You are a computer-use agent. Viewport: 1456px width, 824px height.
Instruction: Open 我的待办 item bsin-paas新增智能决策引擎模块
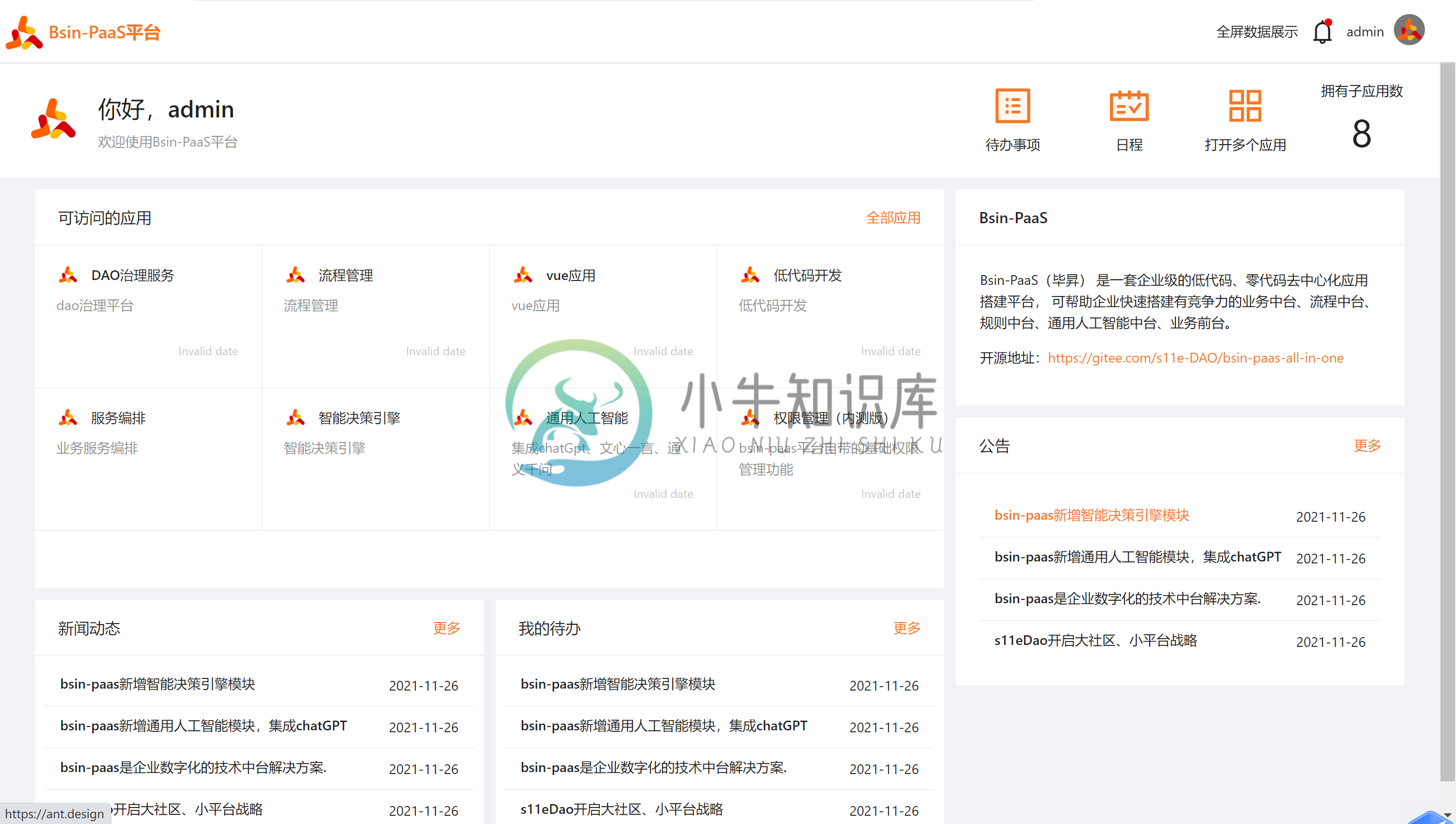coord(618,684)
